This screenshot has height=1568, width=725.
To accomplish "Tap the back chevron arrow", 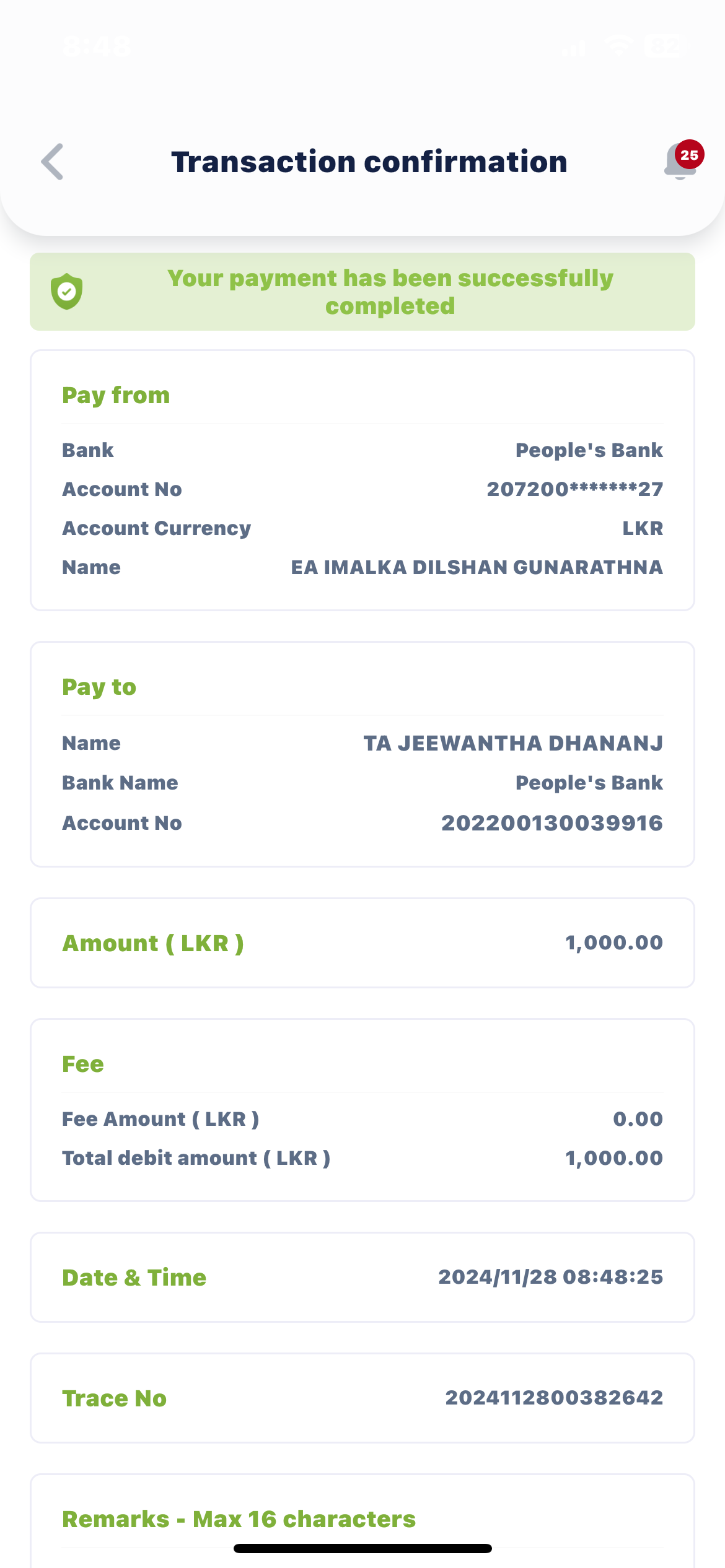I will [53, 162].
